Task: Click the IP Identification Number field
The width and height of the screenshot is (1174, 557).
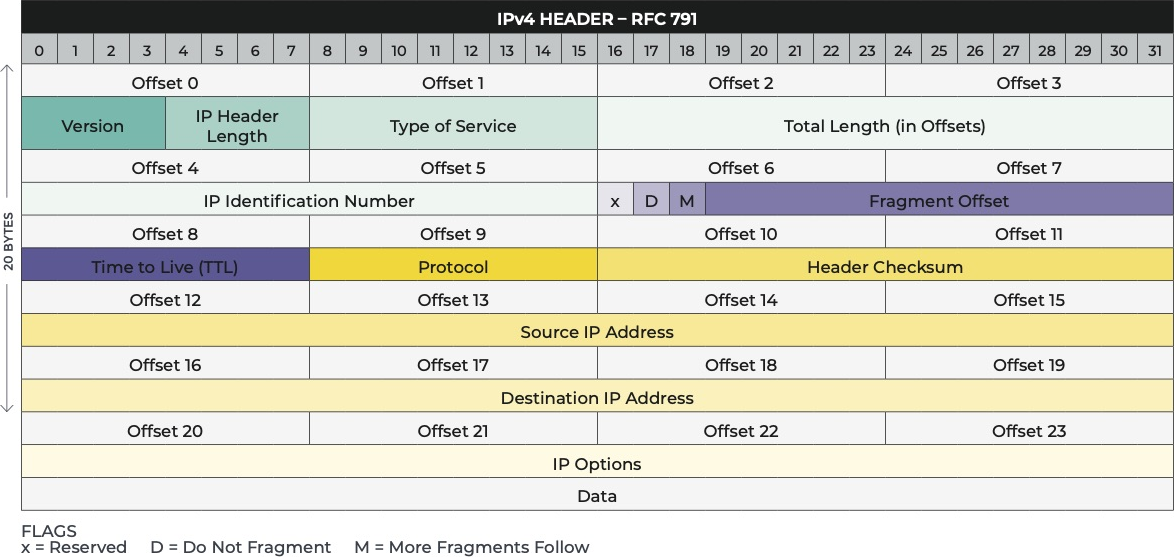Action: pos(309,201)
